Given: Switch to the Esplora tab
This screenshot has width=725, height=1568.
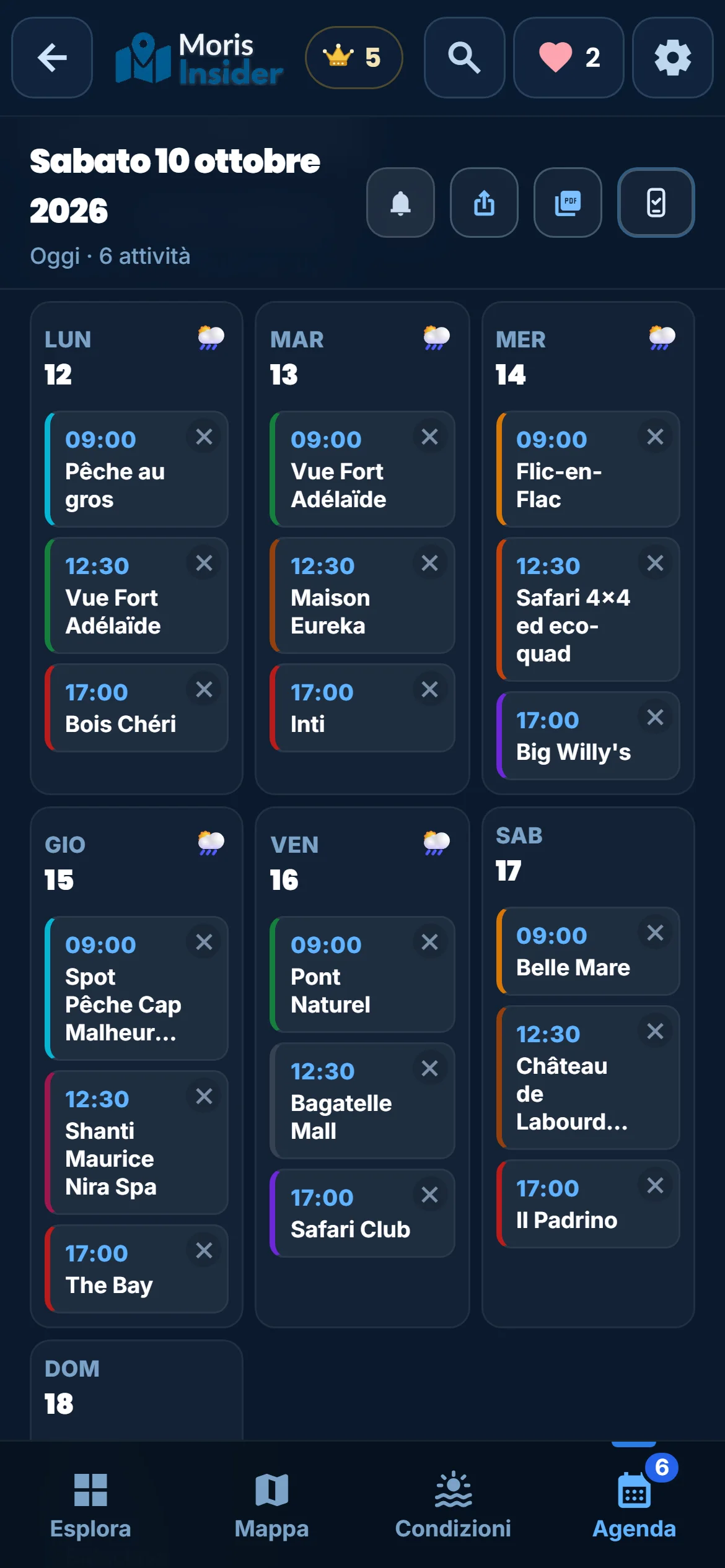Looking at the screenshot, I should [90, 1505].
